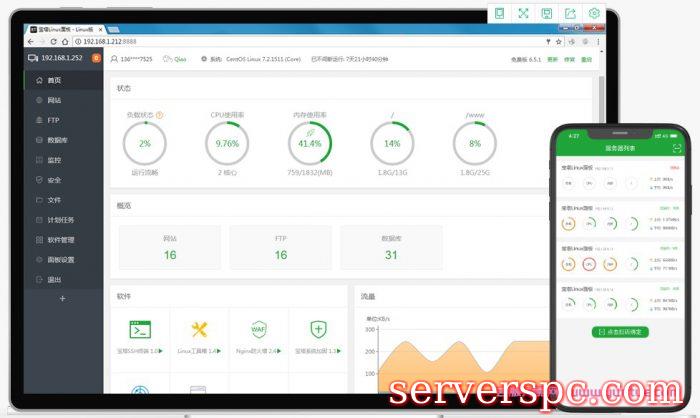Open the 数据库 (Database) sidebar item

(x=57, y=140)
